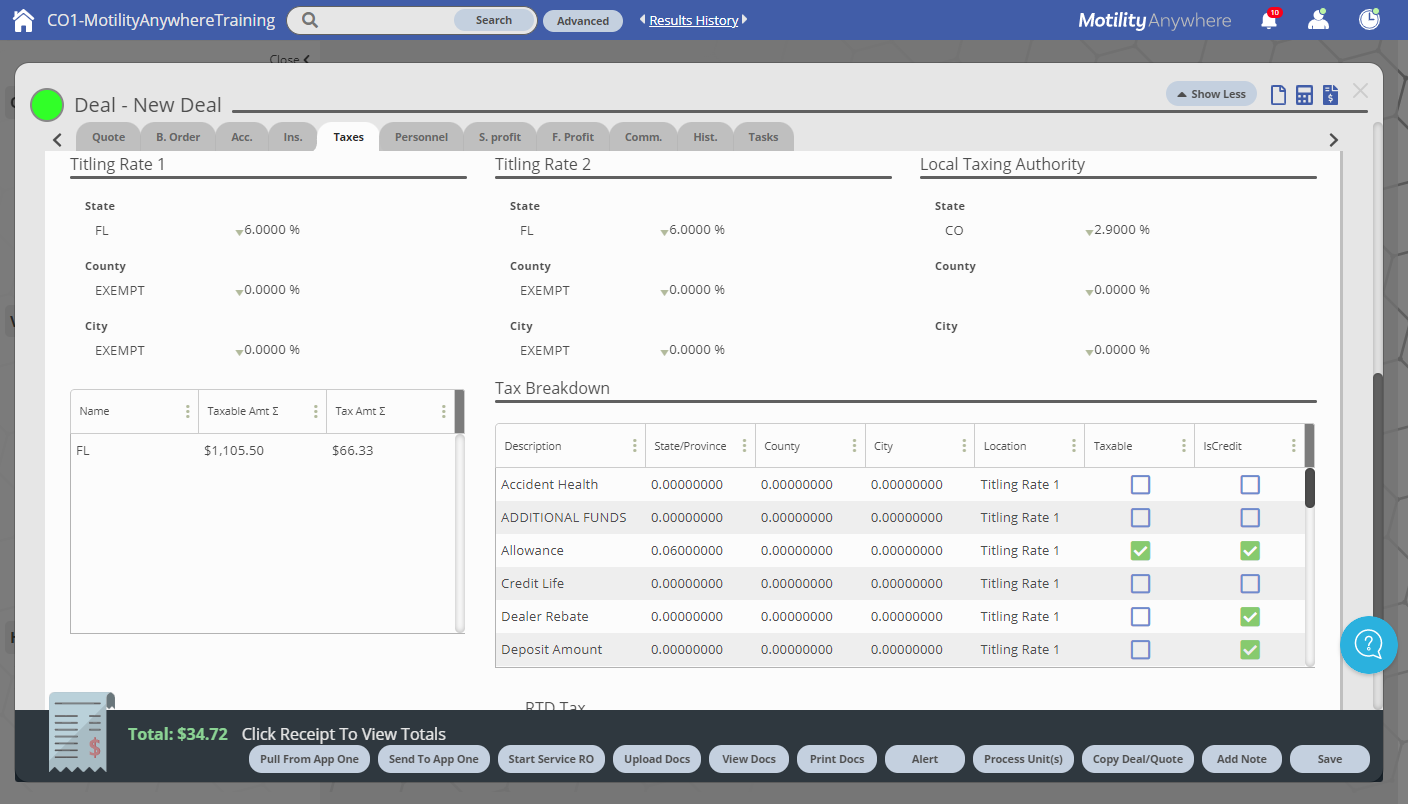Go to the Comm. tab
The width and height of the screenshot is (1408, 804).
pos(643,137)
